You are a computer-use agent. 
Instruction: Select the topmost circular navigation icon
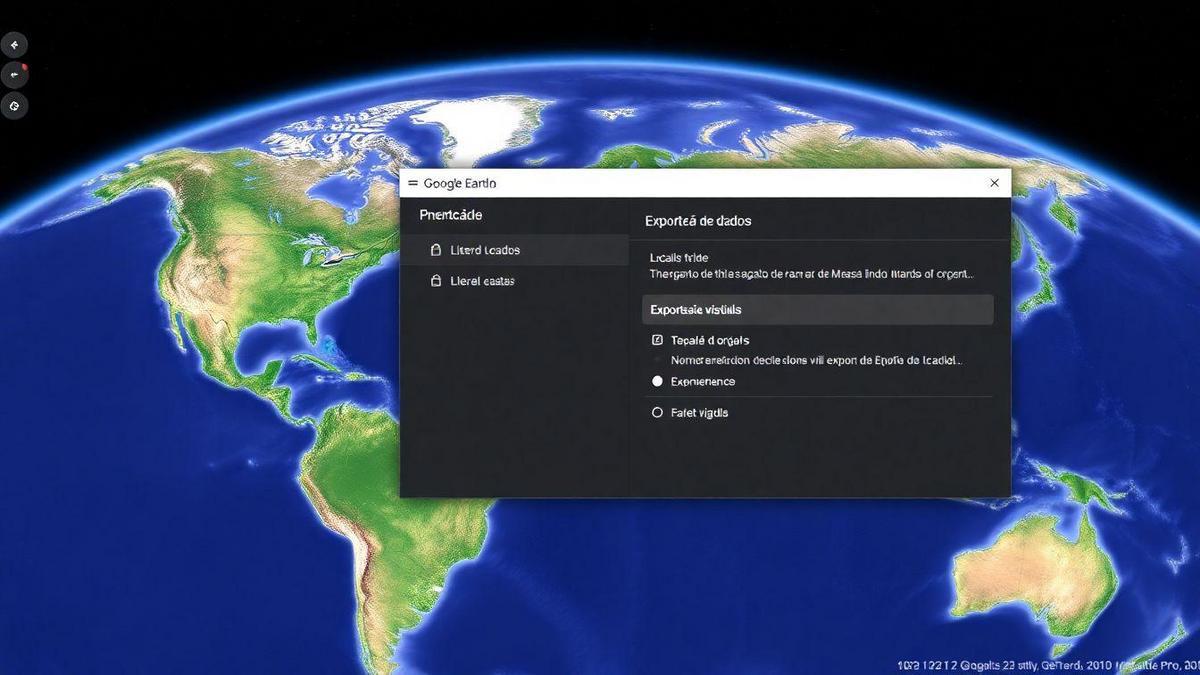pyautogui.click(x=14, y=44)
